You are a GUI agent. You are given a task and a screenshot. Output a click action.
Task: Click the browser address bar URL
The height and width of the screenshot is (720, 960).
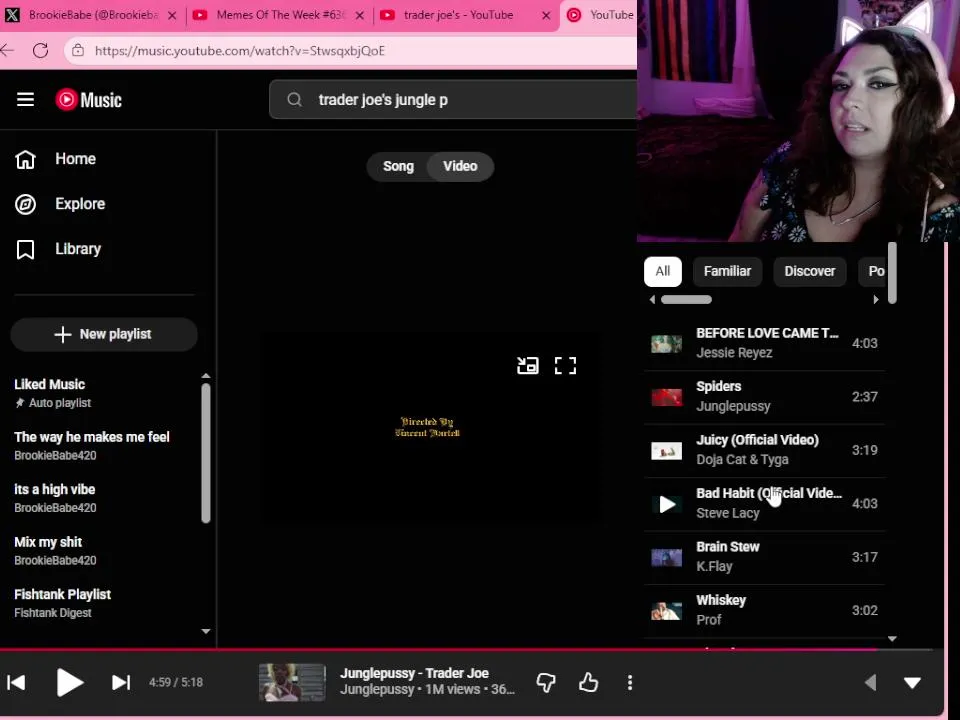point(239,50)
